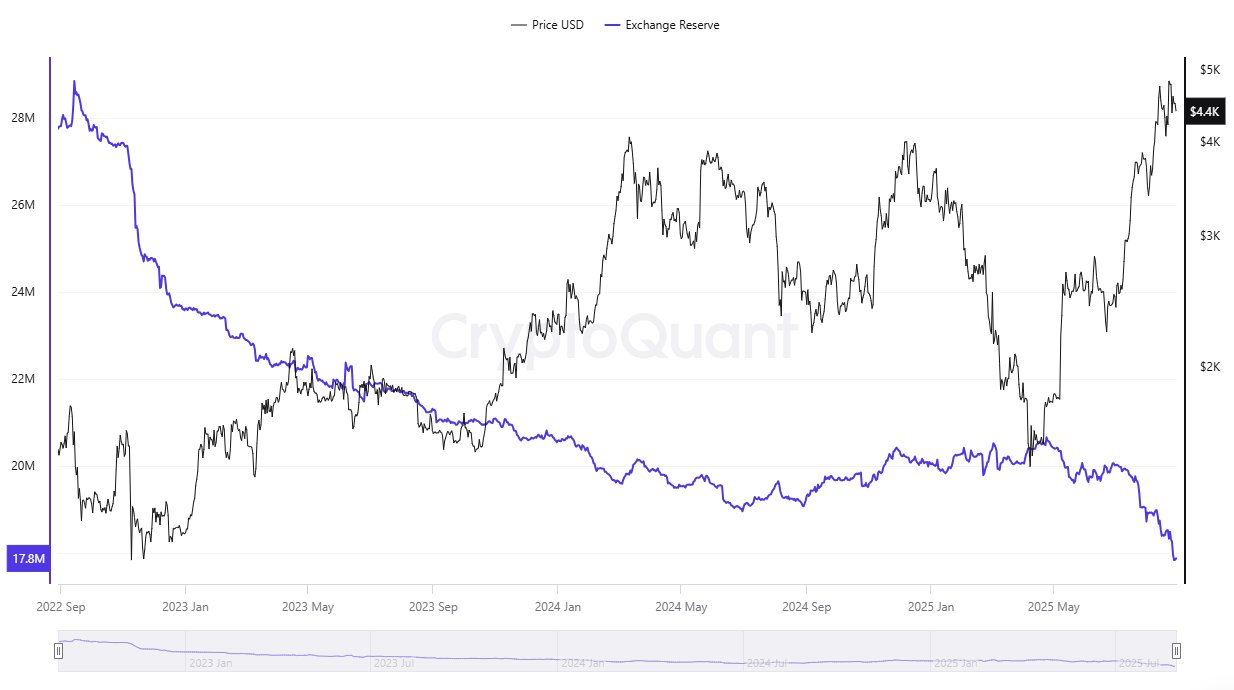Select the 2025 May x-axis label
1234x690 pixels.
click(x=1055, y=606)
